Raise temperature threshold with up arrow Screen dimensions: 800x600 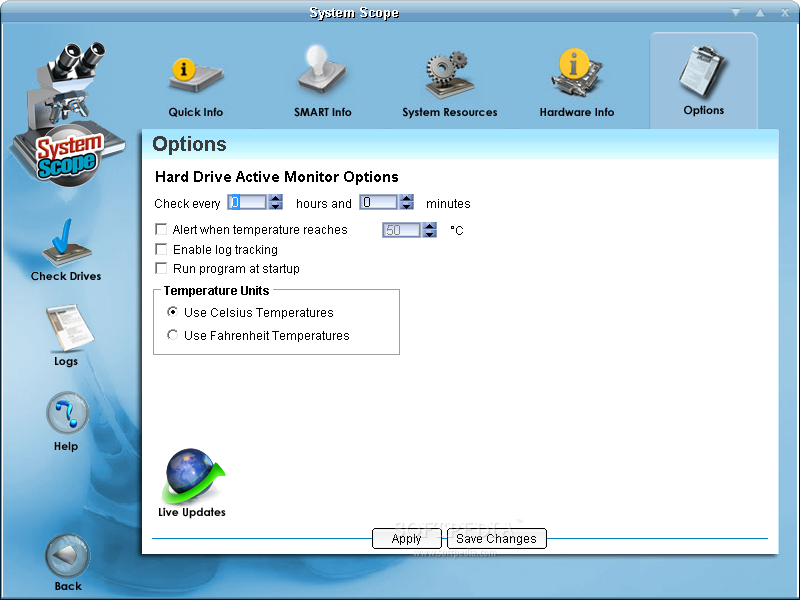(x=430, y=226)
